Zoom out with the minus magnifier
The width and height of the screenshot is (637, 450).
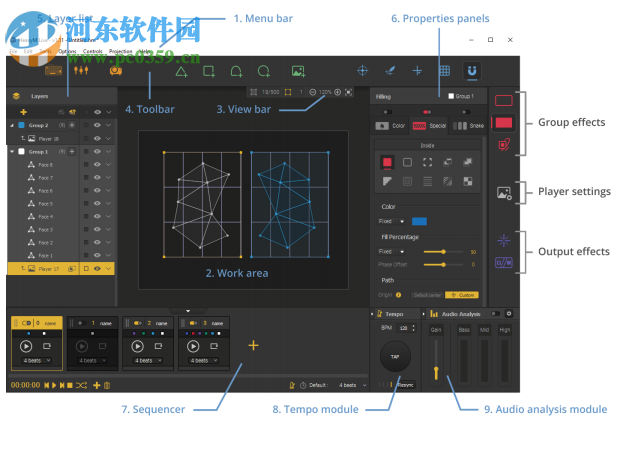click(312, 92)
